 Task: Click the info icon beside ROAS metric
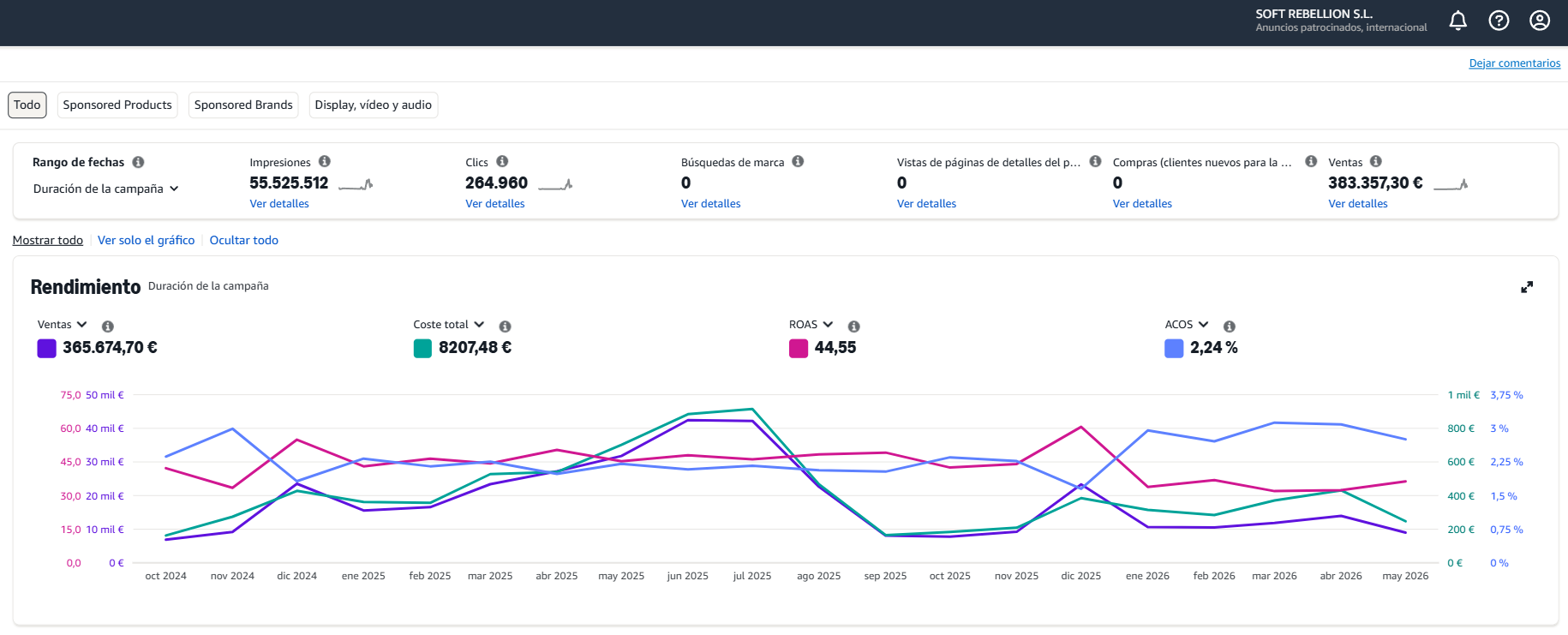[x=853, y=326]
